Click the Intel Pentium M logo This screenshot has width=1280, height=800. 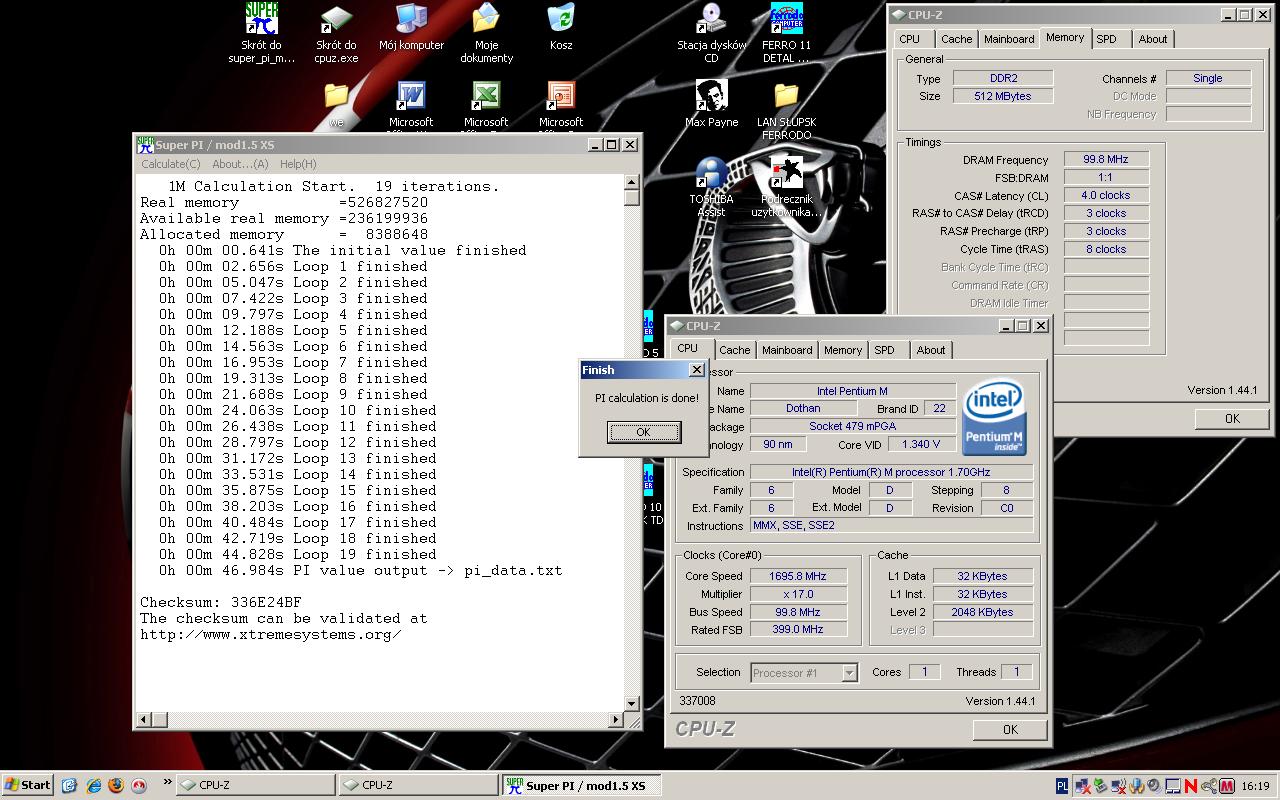pos(995,417)
